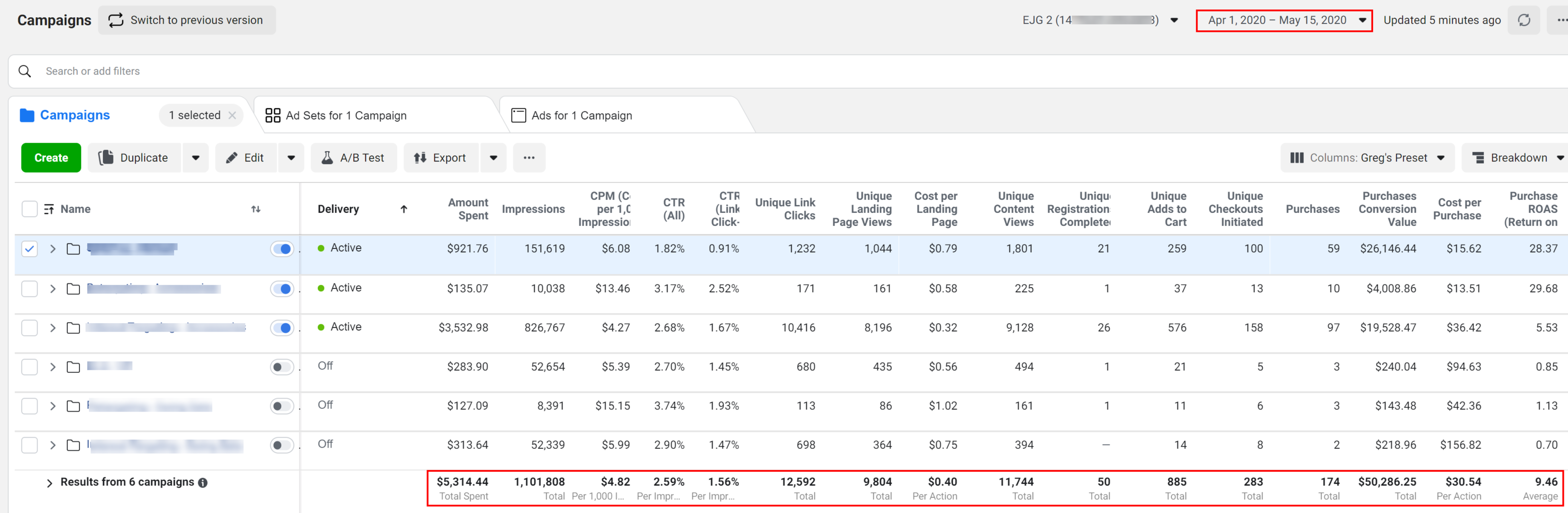Click the Impressions column header
Viewport: 1568px width, 513px height.
(x=533, y=209)
